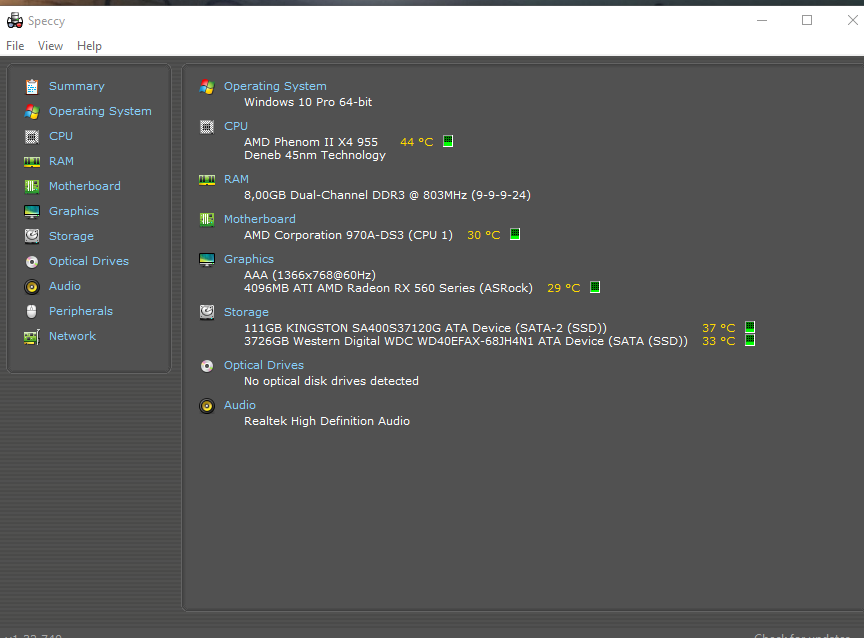Image resolution: width=864 pixels, height=638 pixels.
Task: Open the Audio label in sidebar
Action: click(64, 286)
